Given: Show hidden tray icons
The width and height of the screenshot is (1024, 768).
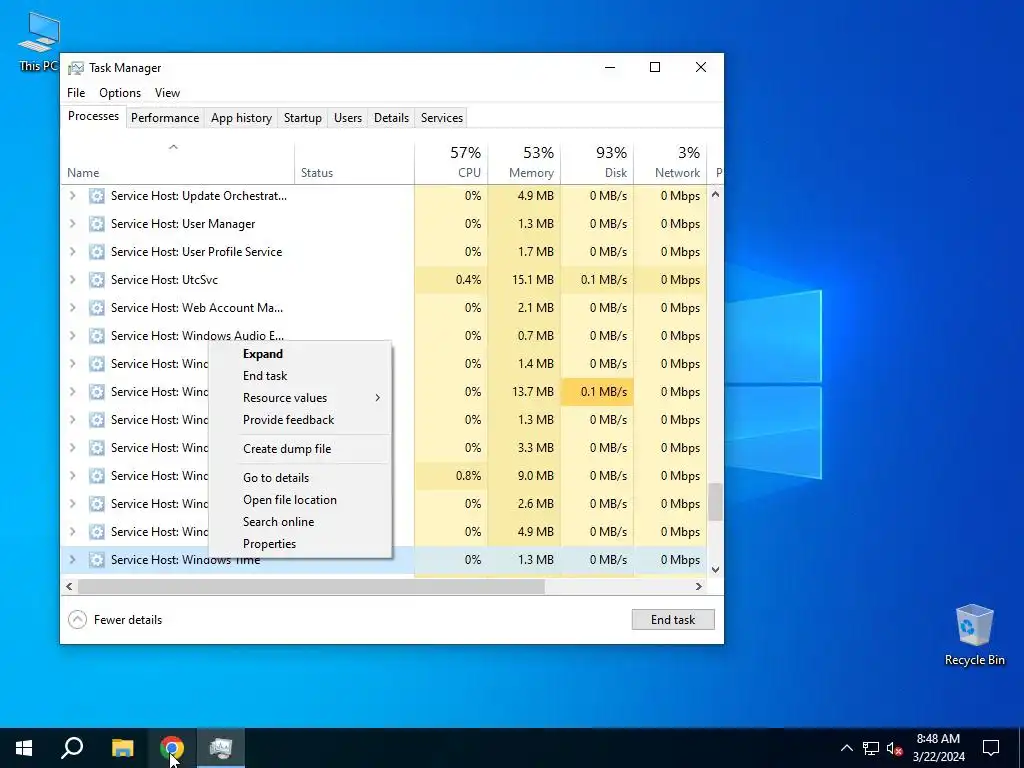Looking at the screenshot, I should point(846,748).
